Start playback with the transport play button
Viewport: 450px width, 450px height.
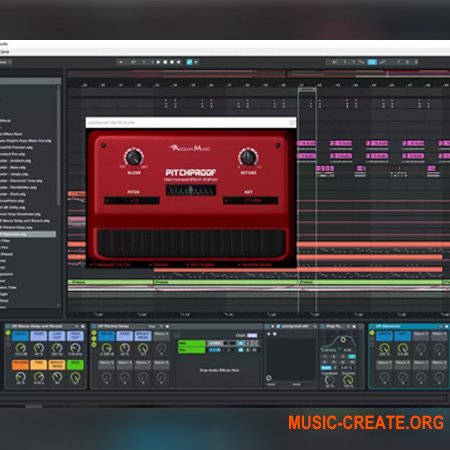(x=158, y=62)
